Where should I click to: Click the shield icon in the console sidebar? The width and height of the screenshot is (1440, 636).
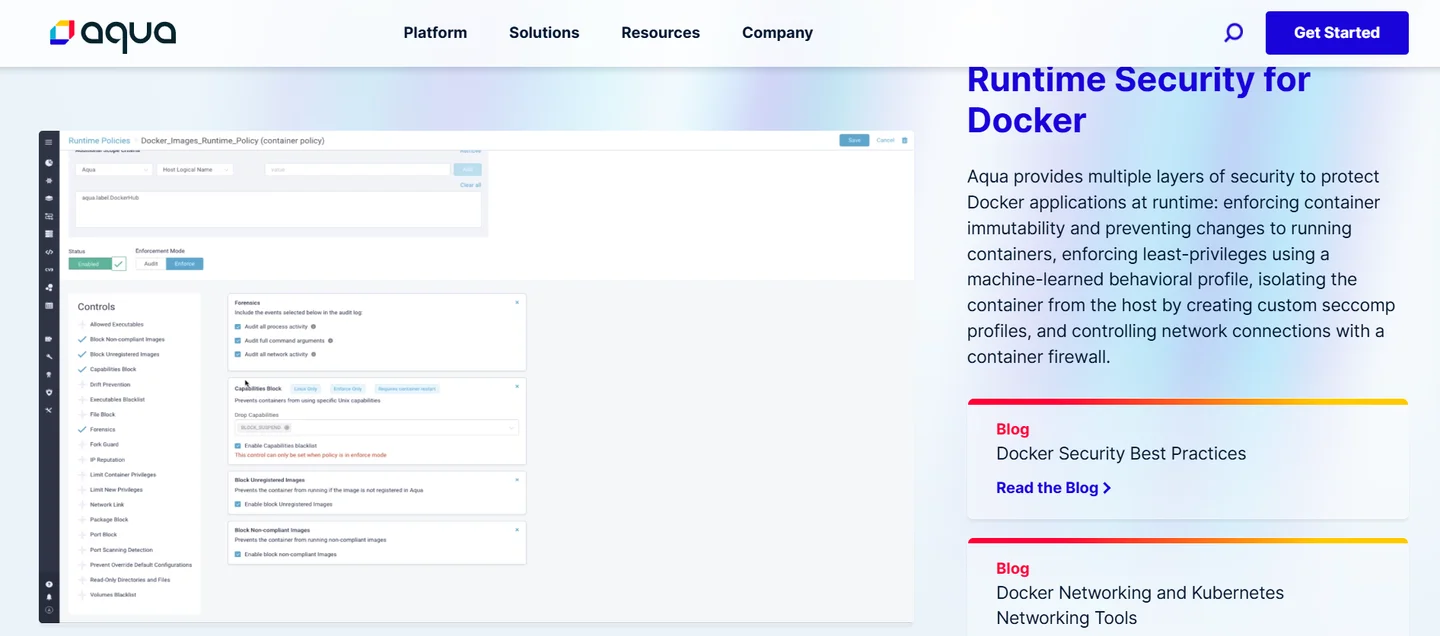(49, 392)
